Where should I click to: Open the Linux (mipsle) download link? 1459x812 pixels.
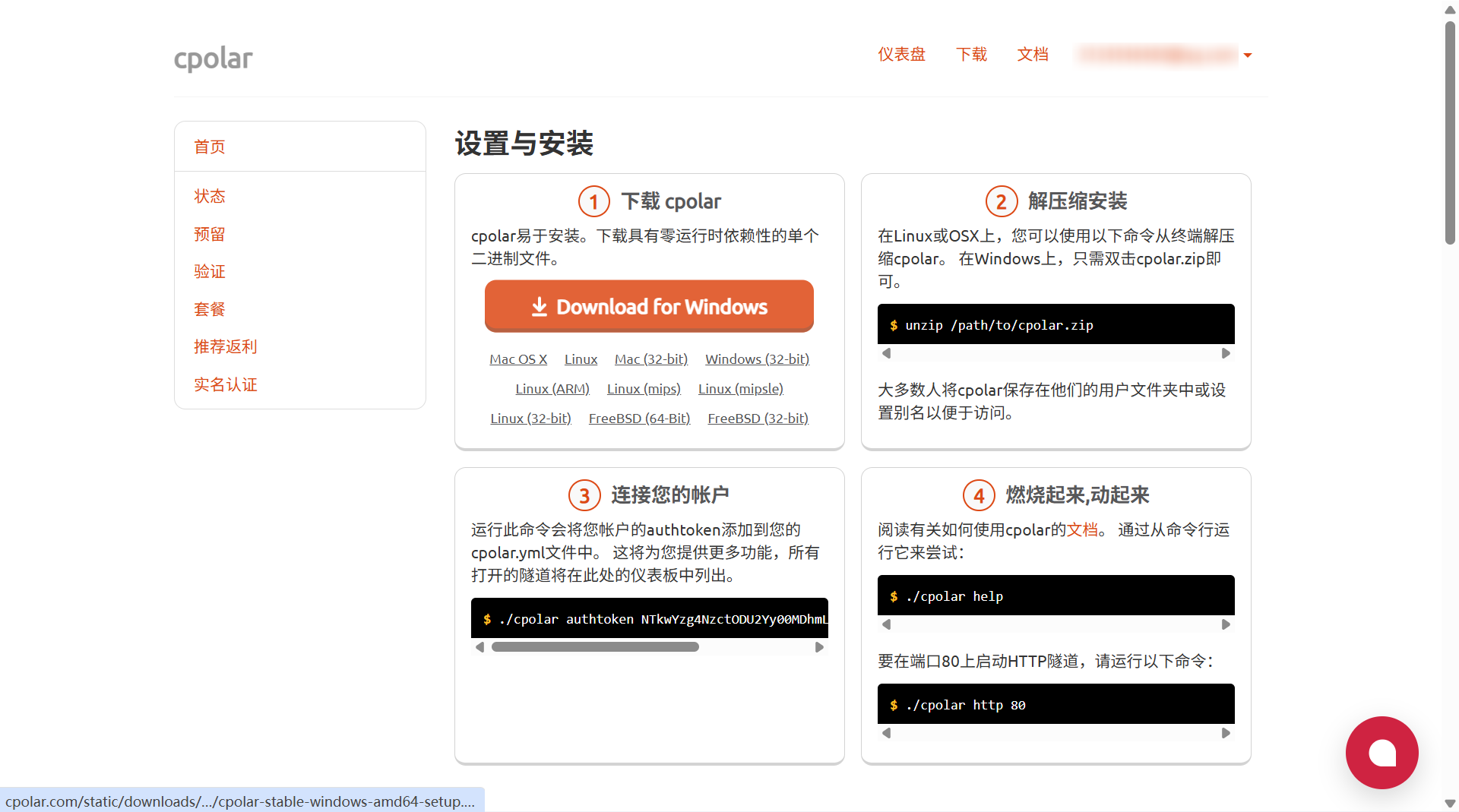tap(741, 389)
